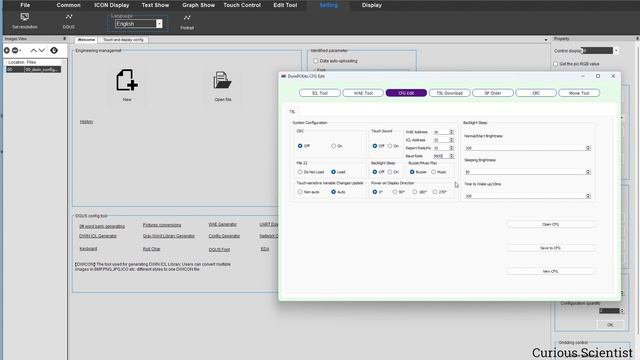Move image up with the up arrow
The image size is (640, 360).
coord(33,50)
